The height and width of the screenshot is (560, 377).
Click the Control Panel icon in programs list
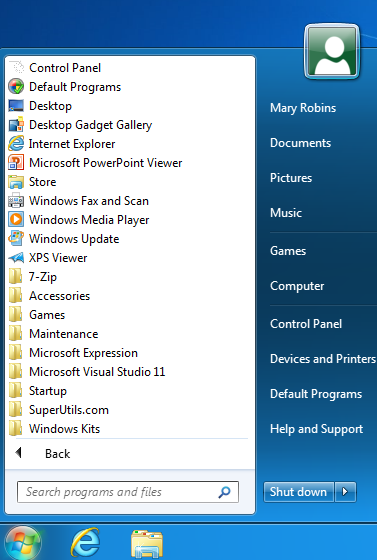click(16, 68)
